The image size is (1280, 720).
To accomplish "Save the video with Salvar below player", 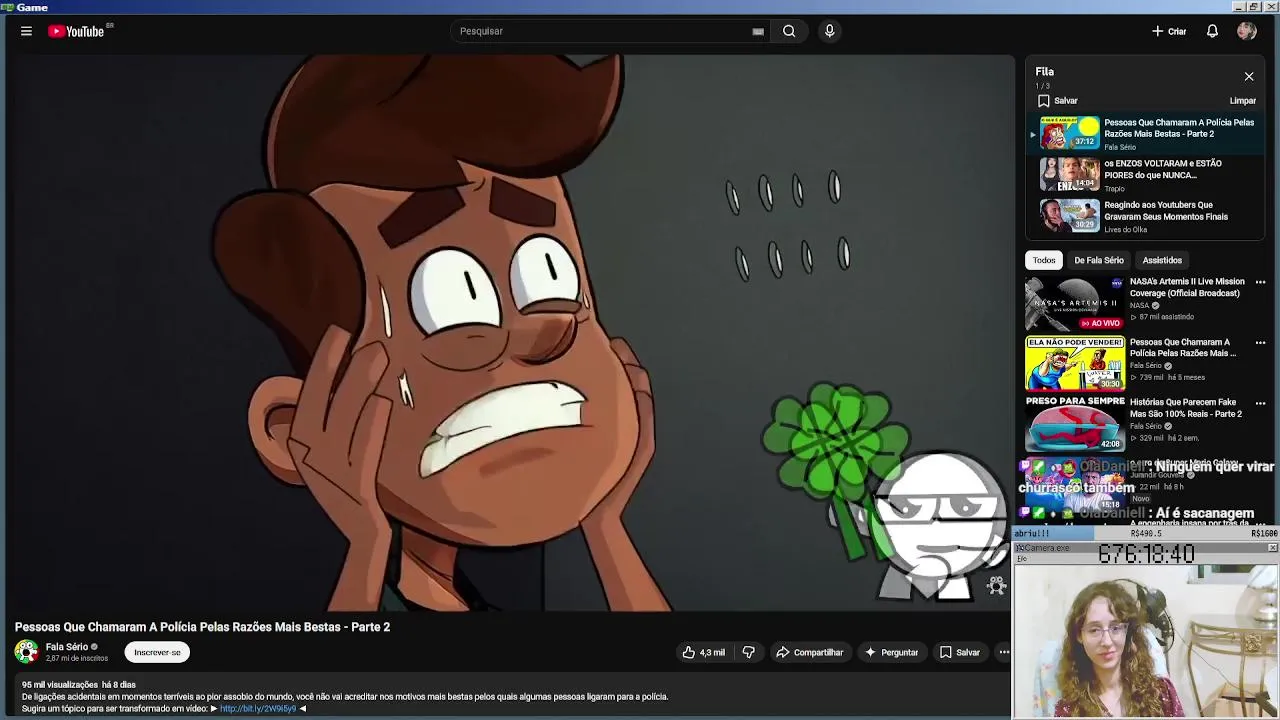I will pos(960,652).
